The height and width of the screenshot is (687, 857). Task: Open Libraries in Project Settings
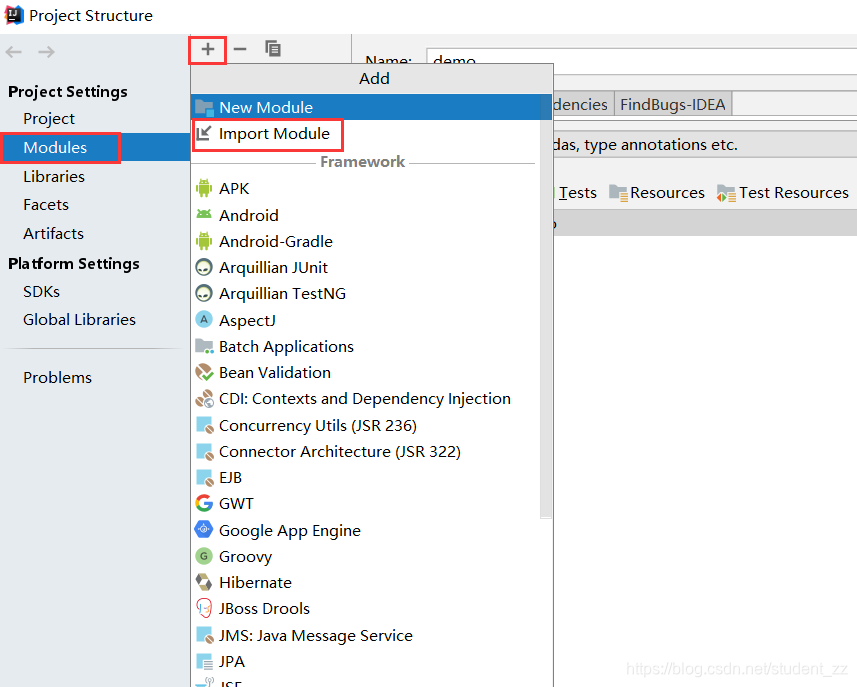coord(54,177)
